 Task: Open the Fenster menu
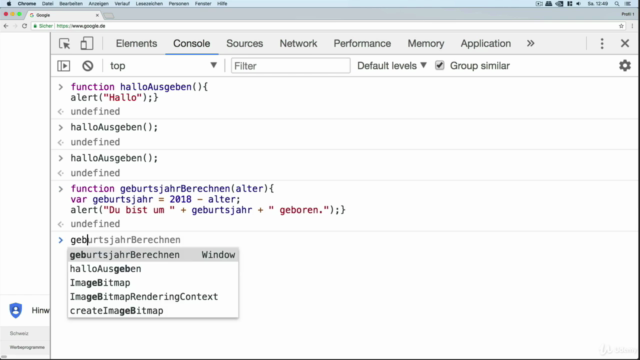click(x=203, y=4)
